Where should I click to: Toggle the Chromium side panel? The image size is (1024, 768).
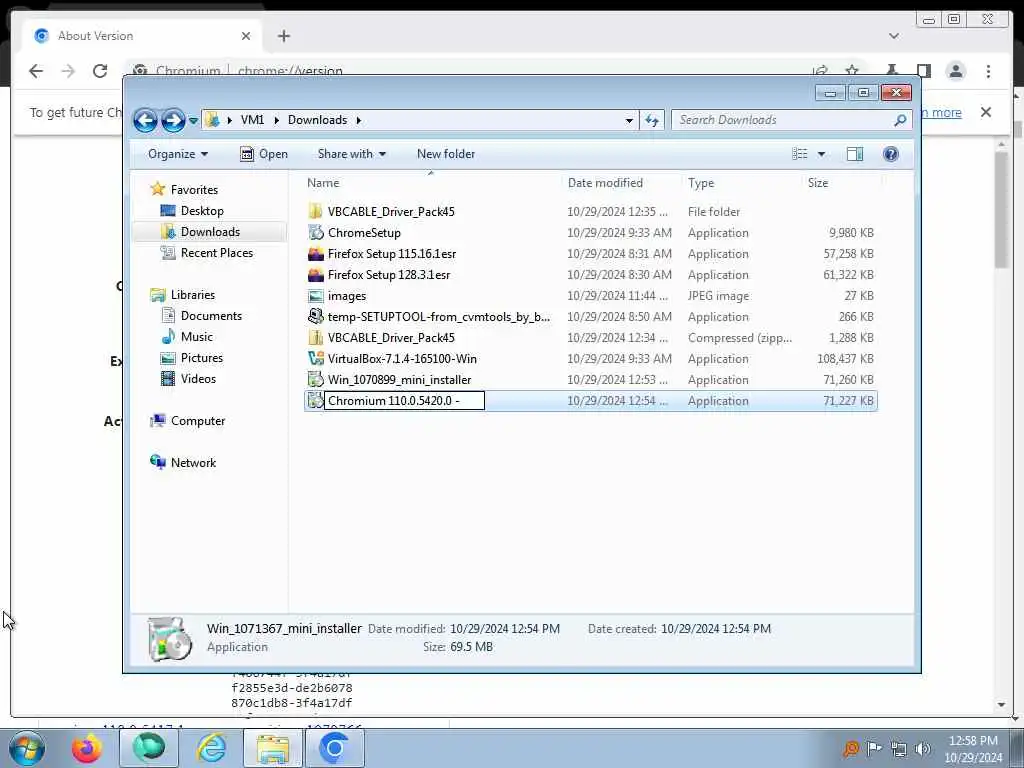point(923,71)
